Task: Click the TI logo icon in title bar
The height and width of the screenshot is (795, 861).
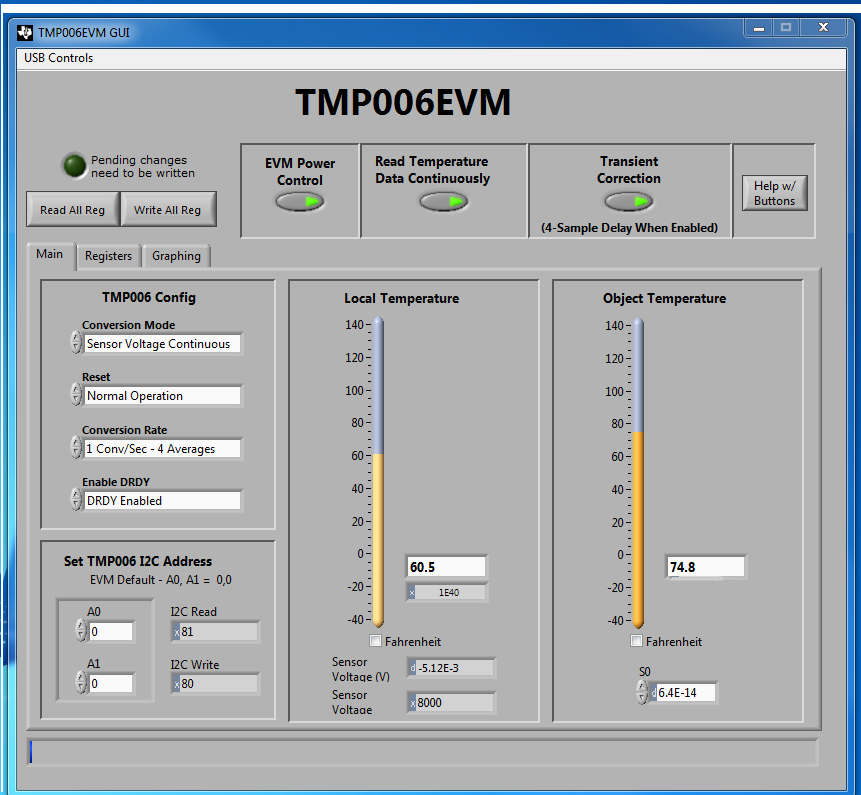Action: [x=25, y=33]
